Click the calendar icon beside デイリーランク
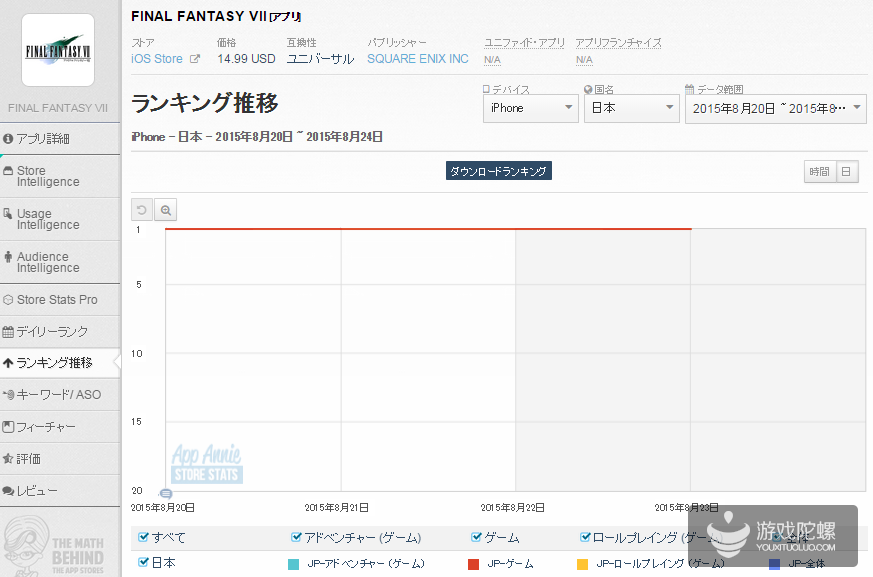The height and width of the screenshot is (577, 873). coord(9,331)
